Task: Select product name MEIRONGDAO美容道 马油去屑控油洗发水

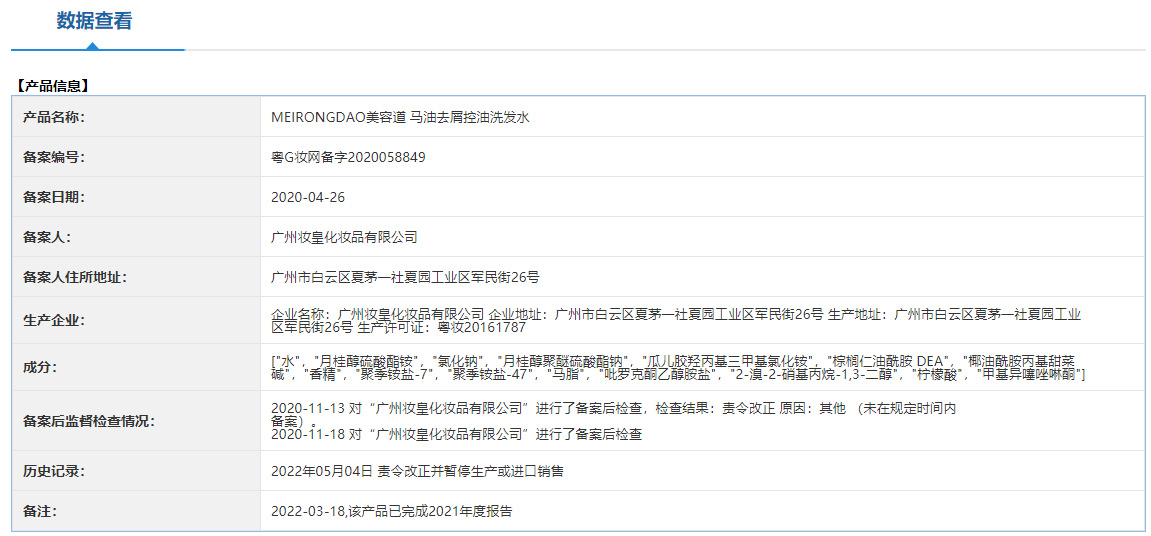Action: [x=400, y=117]
